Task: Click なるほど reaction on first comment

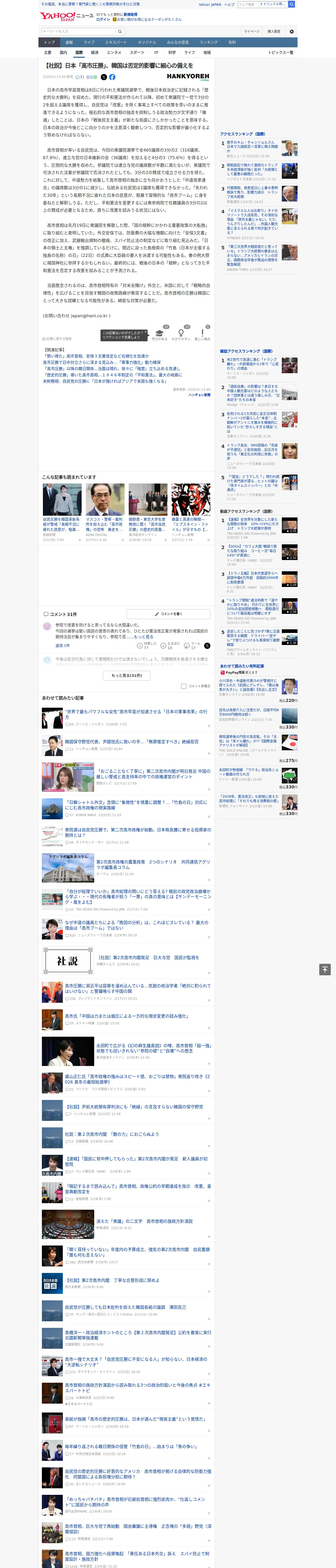Action: click(x=171, y=646)
